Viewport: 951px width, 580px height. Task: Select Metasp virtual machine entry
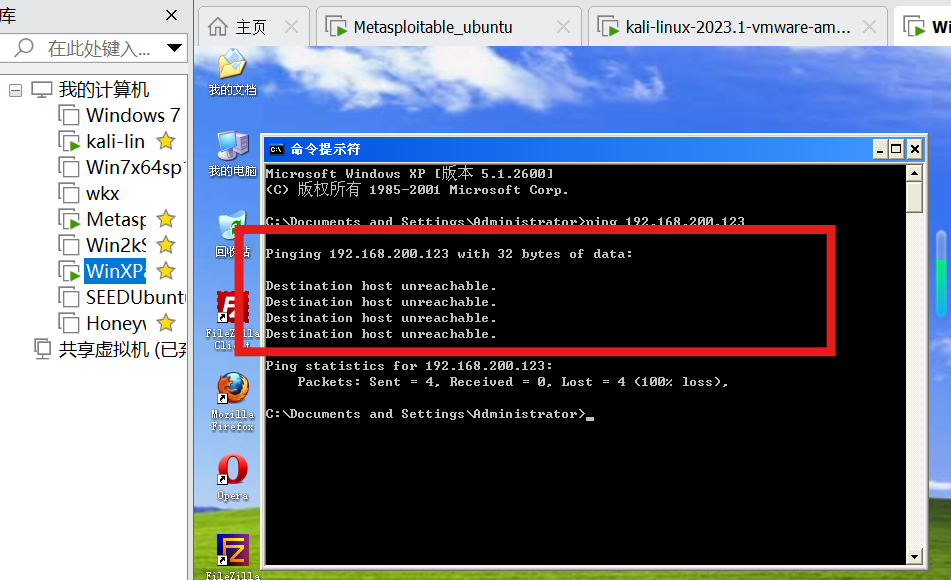click(x=116, y=219)
